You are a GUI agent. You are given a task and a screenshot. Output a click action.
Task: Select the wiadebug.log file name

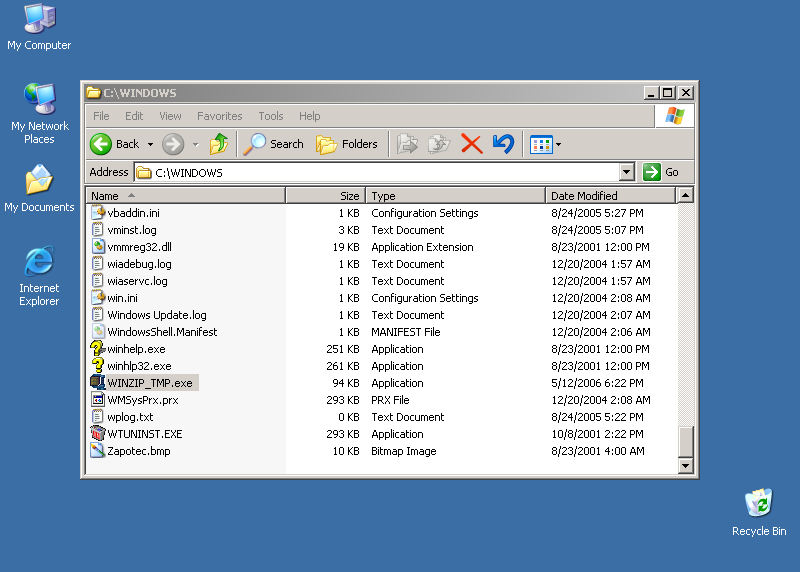point(139,264)
